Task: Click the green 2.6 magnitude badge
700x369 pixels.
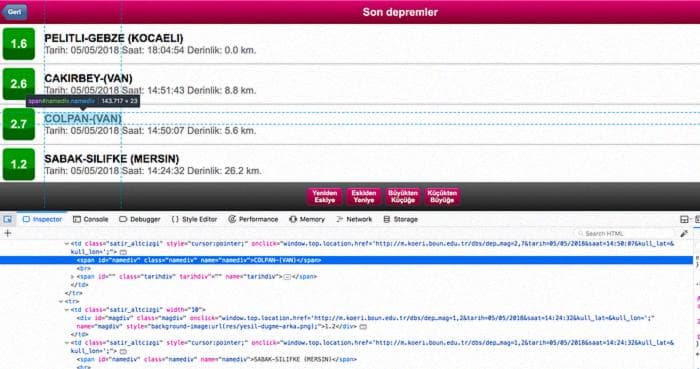Action: coord(19,84)
